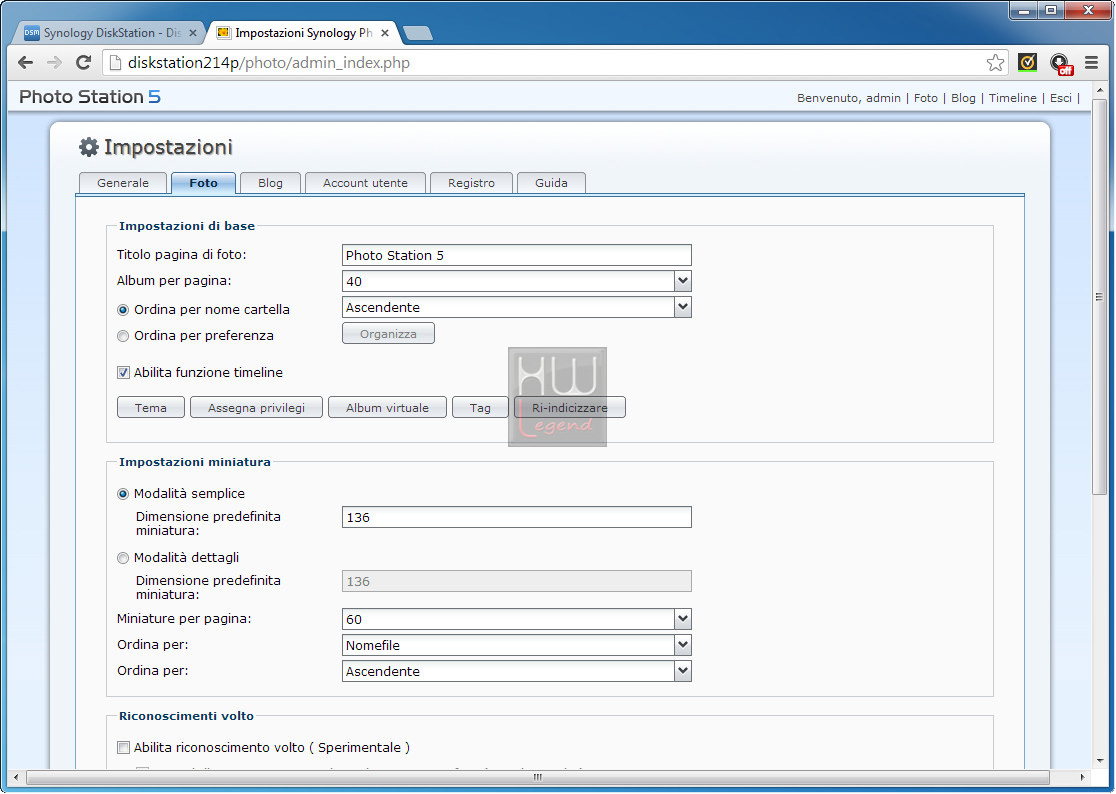Click Assegna privilegi button
This screenshot has height=794, width=1116.
point(256,408)
